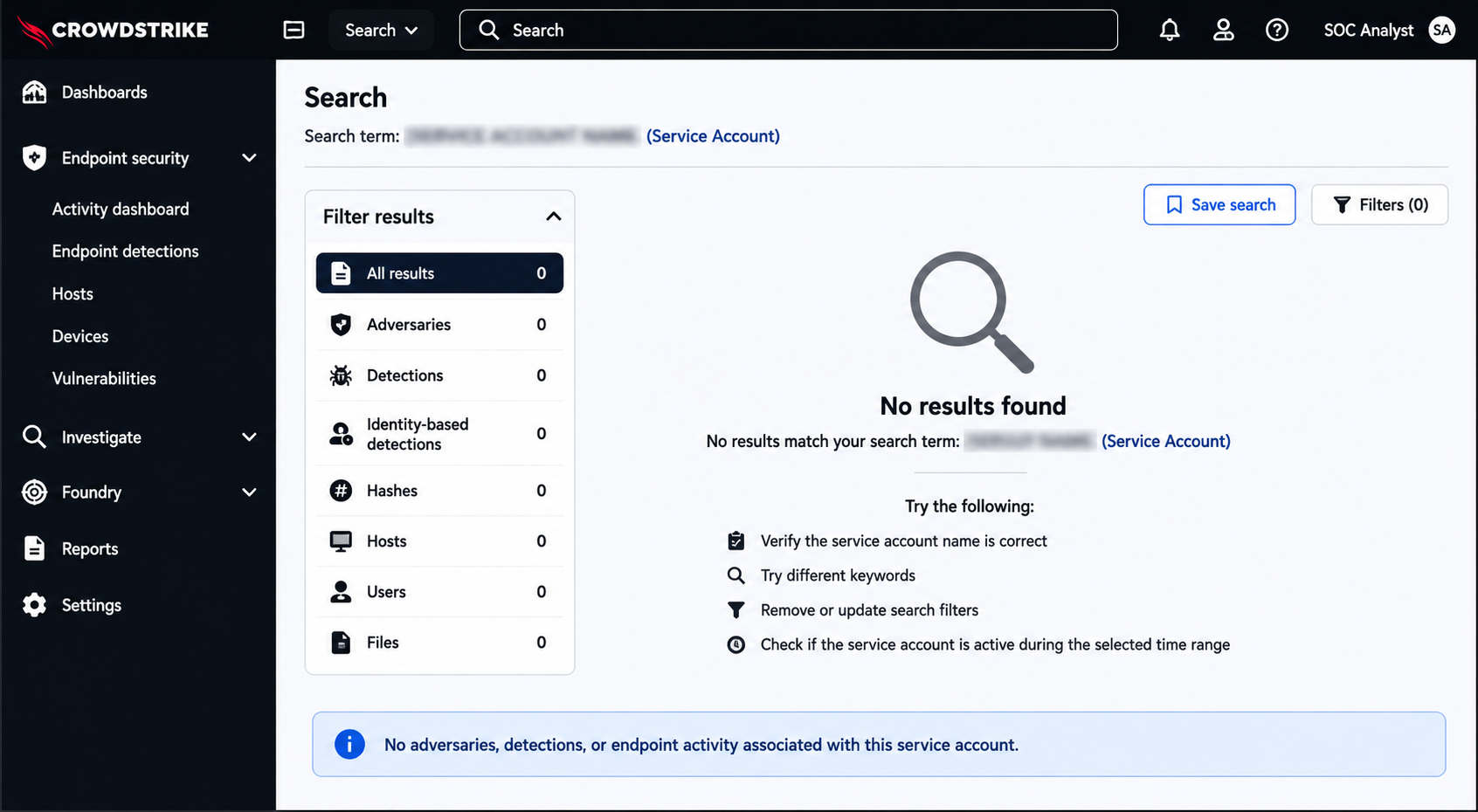Open the user account icon
1478x812 pixels.
point(1224,30)
